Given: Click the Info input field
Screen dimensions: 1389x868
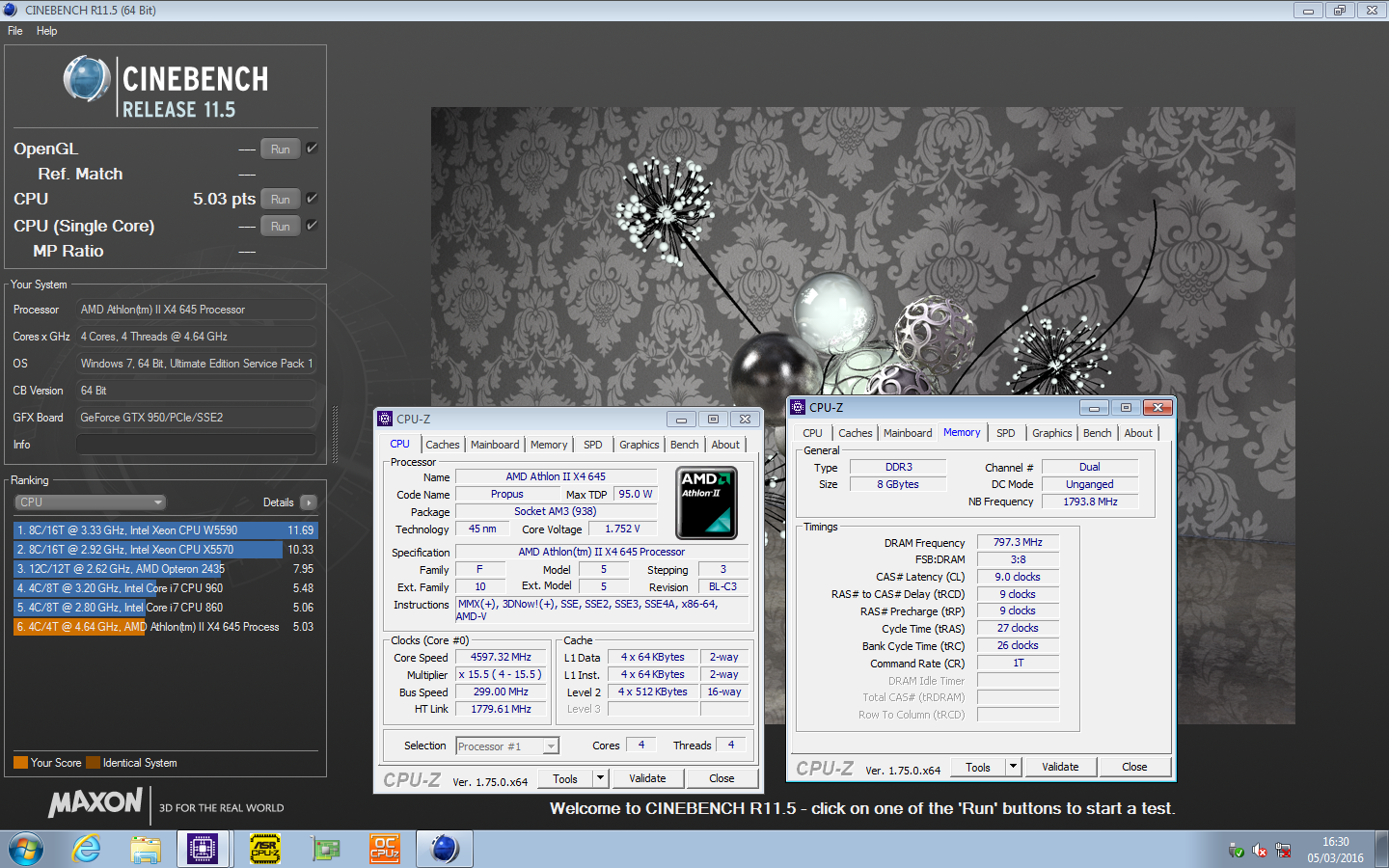Looking at the screenshot, I should pyautogui.click(x=196, y=445).
